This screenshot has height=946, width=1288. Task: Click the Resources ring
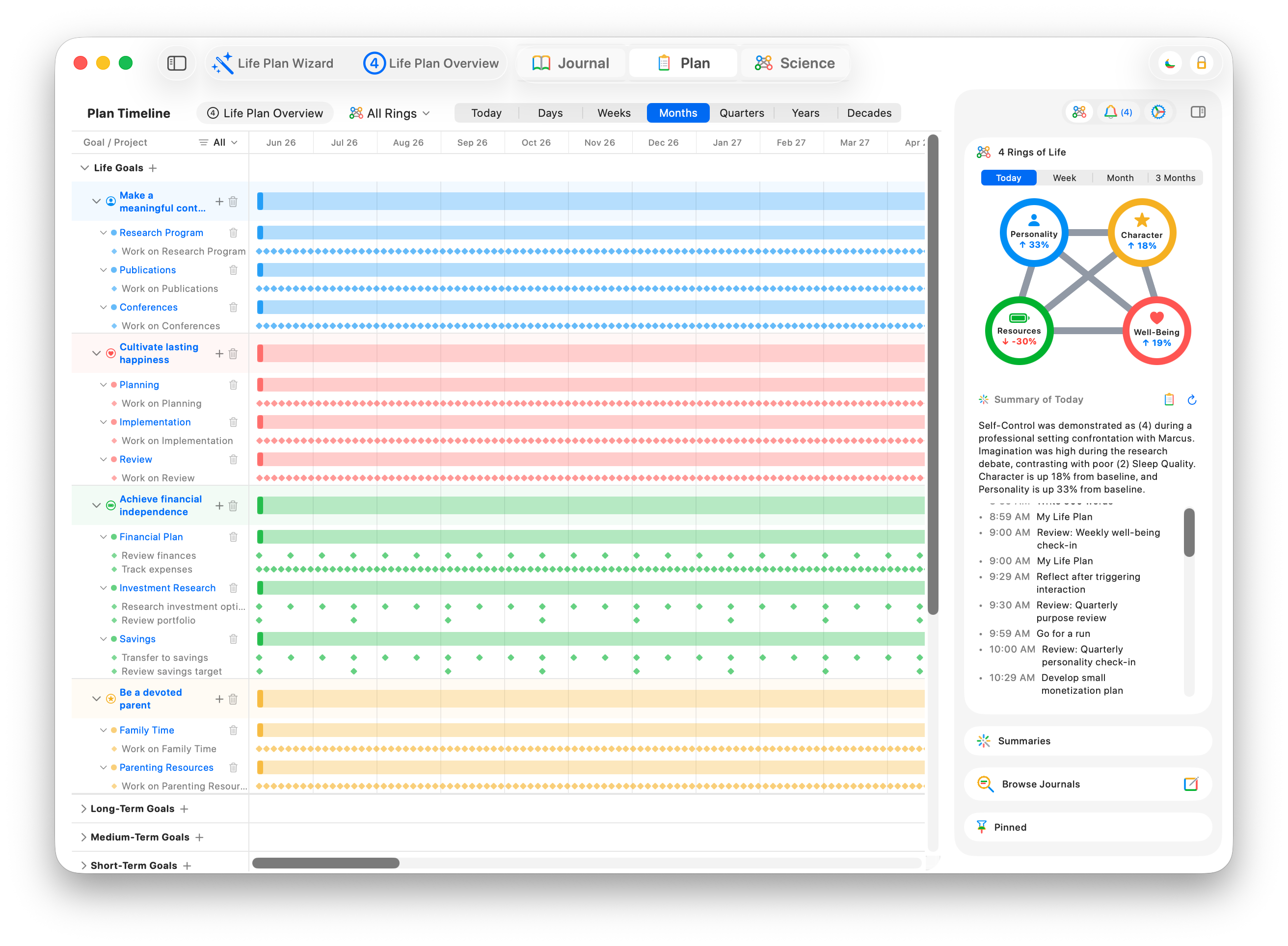1019,330
